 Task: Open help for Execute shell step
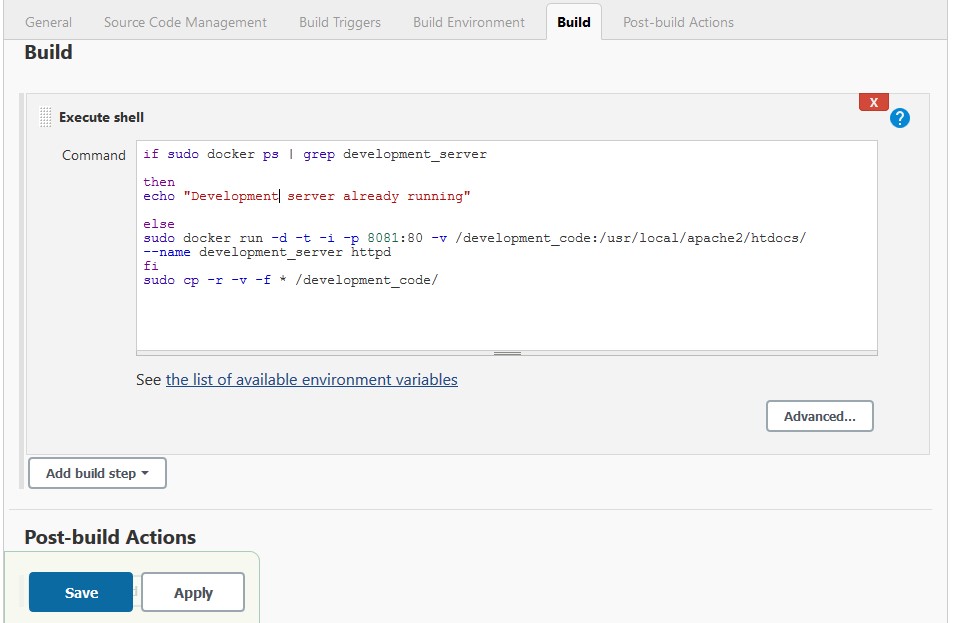coord(900,118)
